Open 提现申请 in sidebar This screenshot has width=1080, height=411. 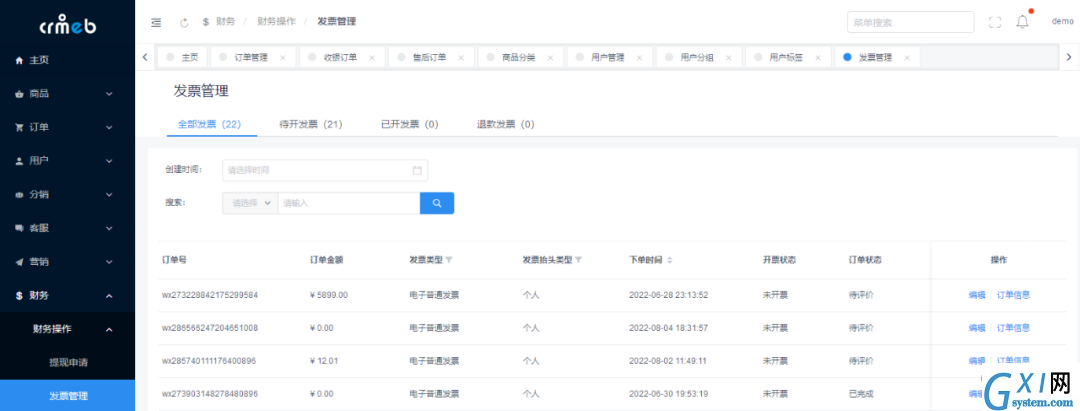[68, 362]
